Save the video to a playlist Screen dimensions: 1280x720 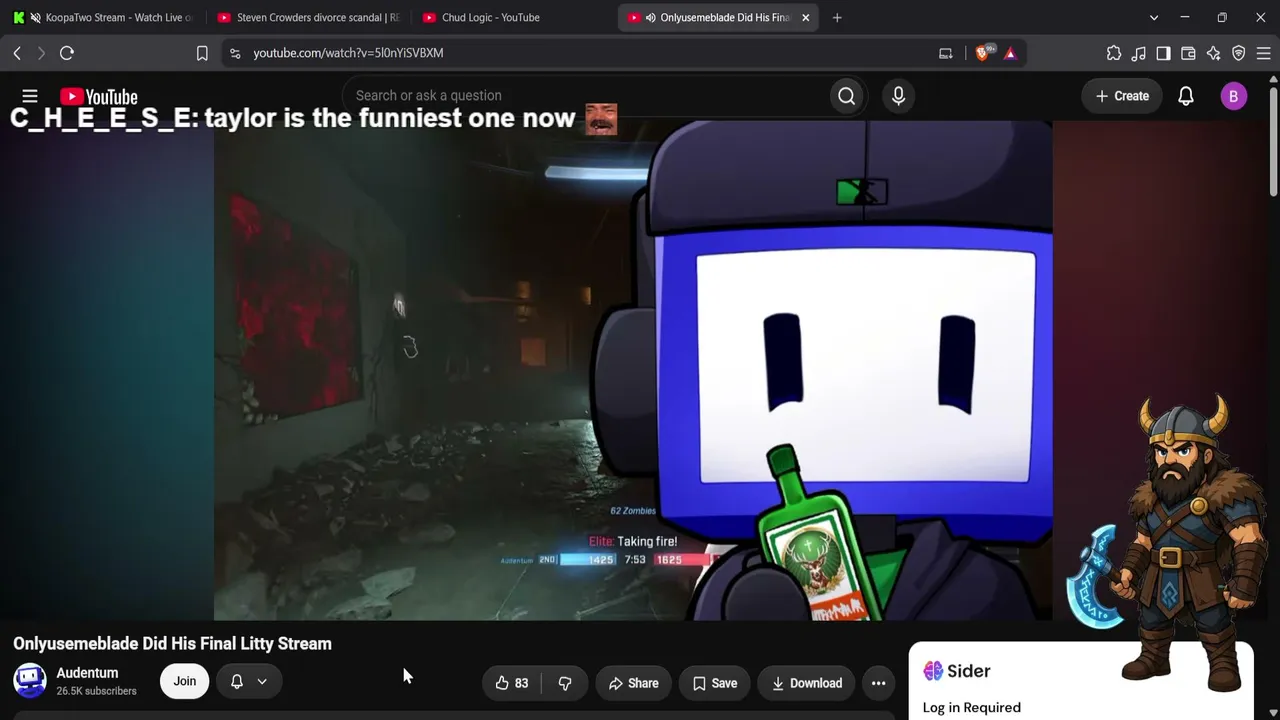(714, 683)
